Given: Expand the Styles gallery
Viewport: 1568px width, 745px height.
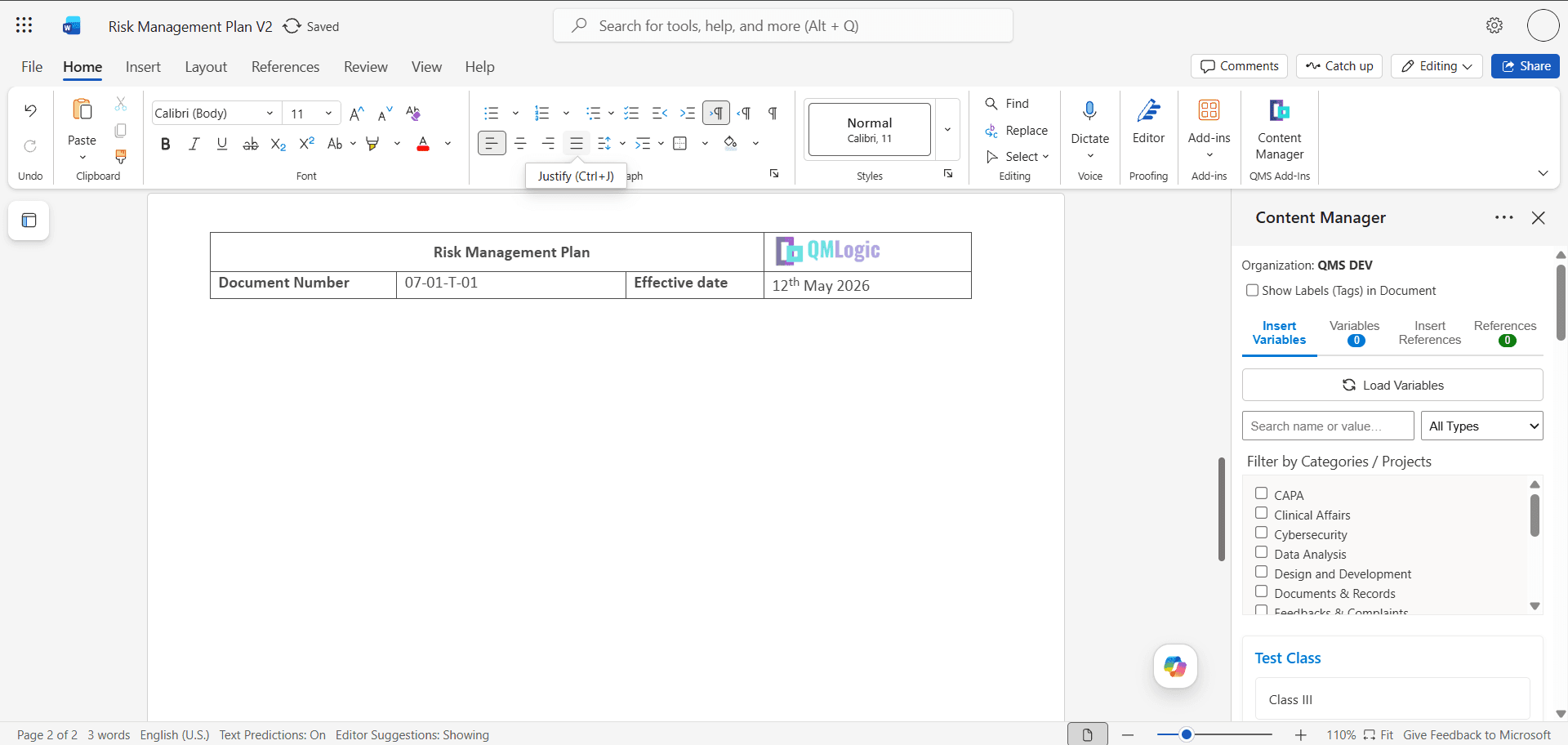Looking at the screenshot, I should click(947, 129).
